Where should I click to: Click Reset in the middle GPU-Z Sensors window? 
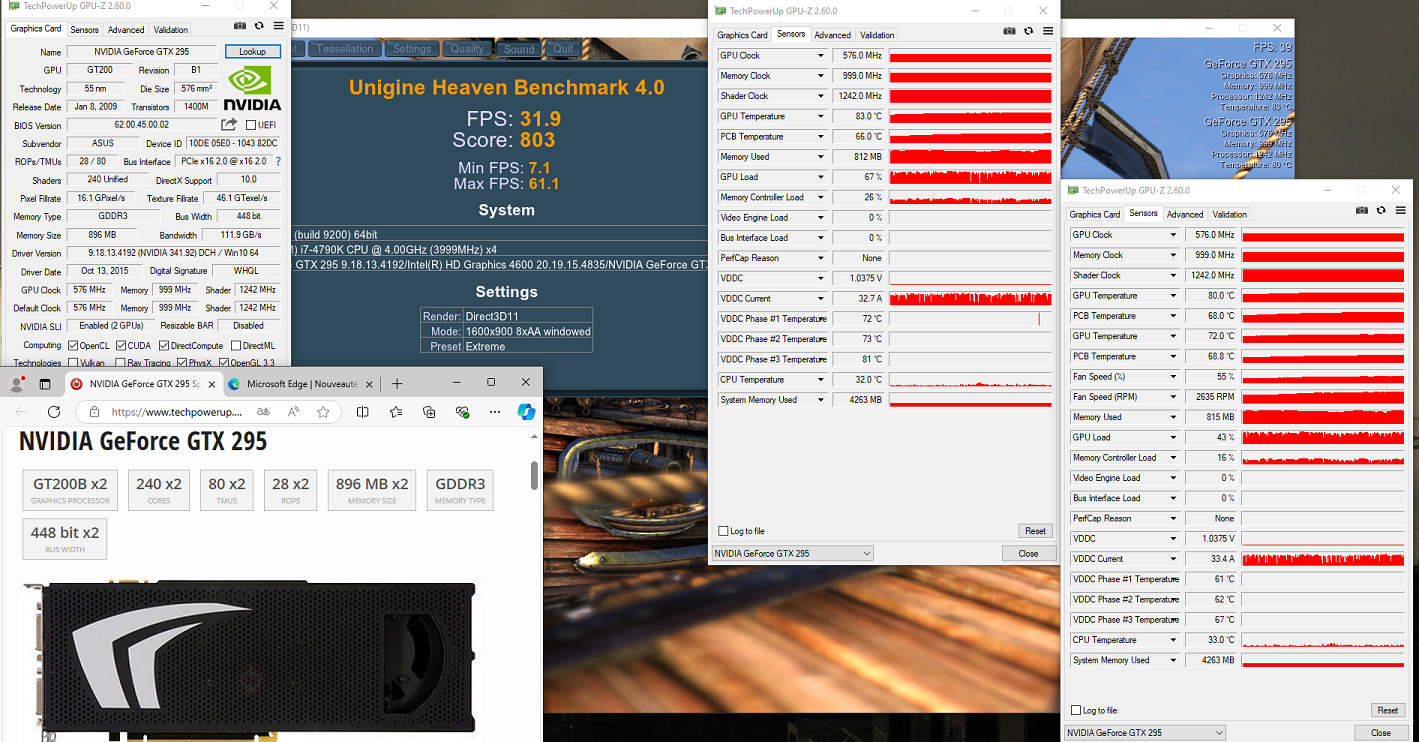click(1035, 531)
